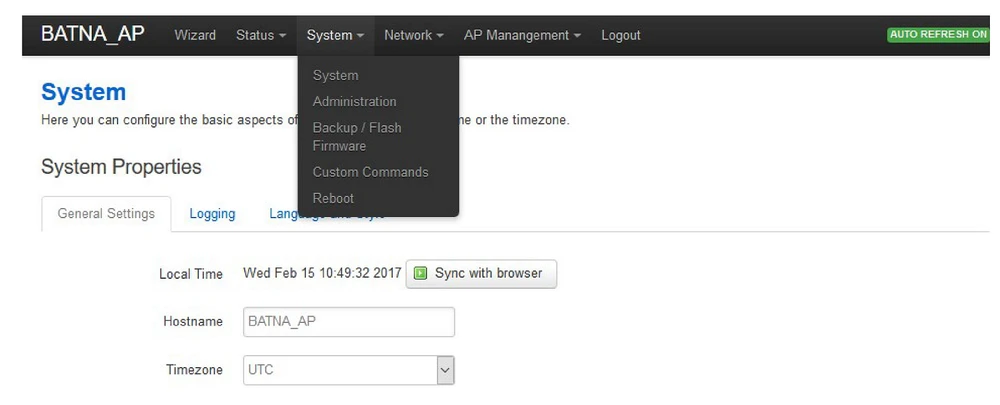Viewport: 1000px width, 405px height.
Task: Open the AP Management dropdown menu
Action: point(522,35)
